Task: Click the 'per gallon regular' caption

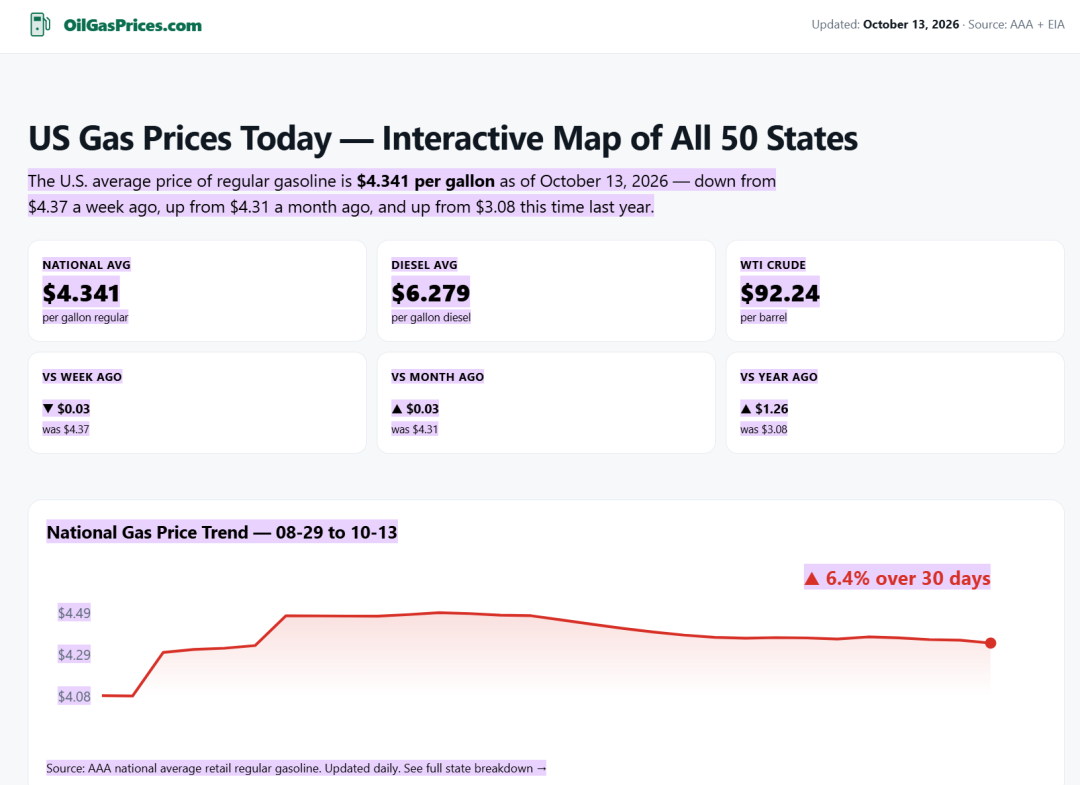Action: click(85, 317)
